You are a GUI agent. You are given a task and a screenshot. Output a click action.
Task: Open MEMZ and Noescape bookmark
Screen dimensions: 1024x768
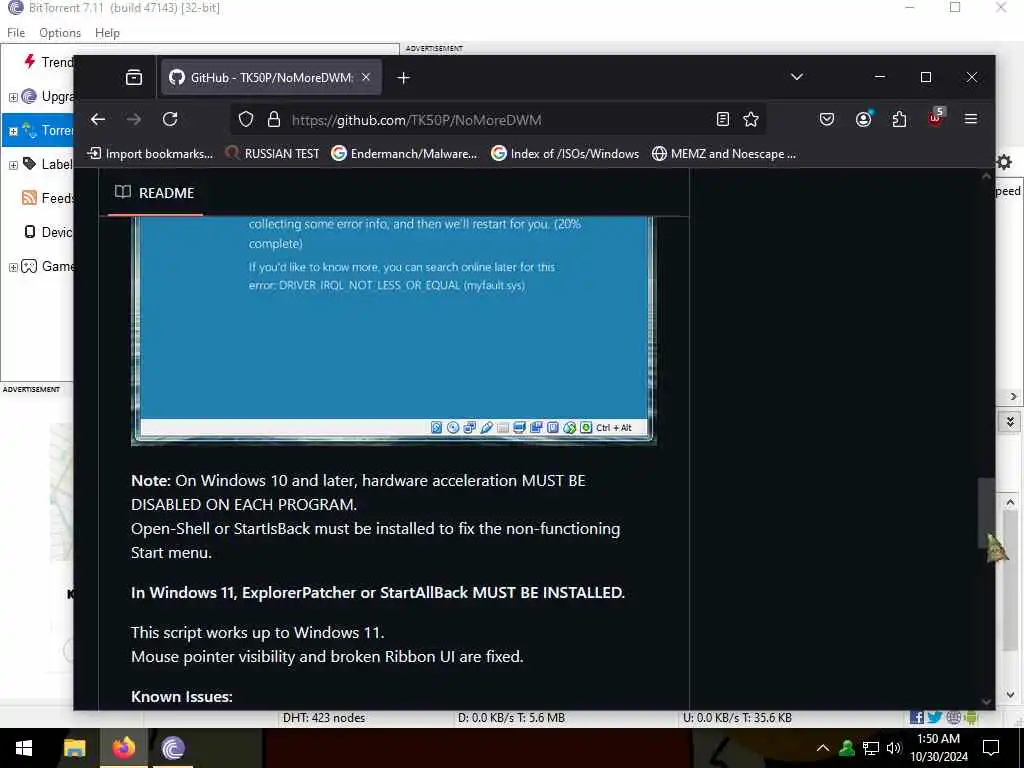pos(724,154)
